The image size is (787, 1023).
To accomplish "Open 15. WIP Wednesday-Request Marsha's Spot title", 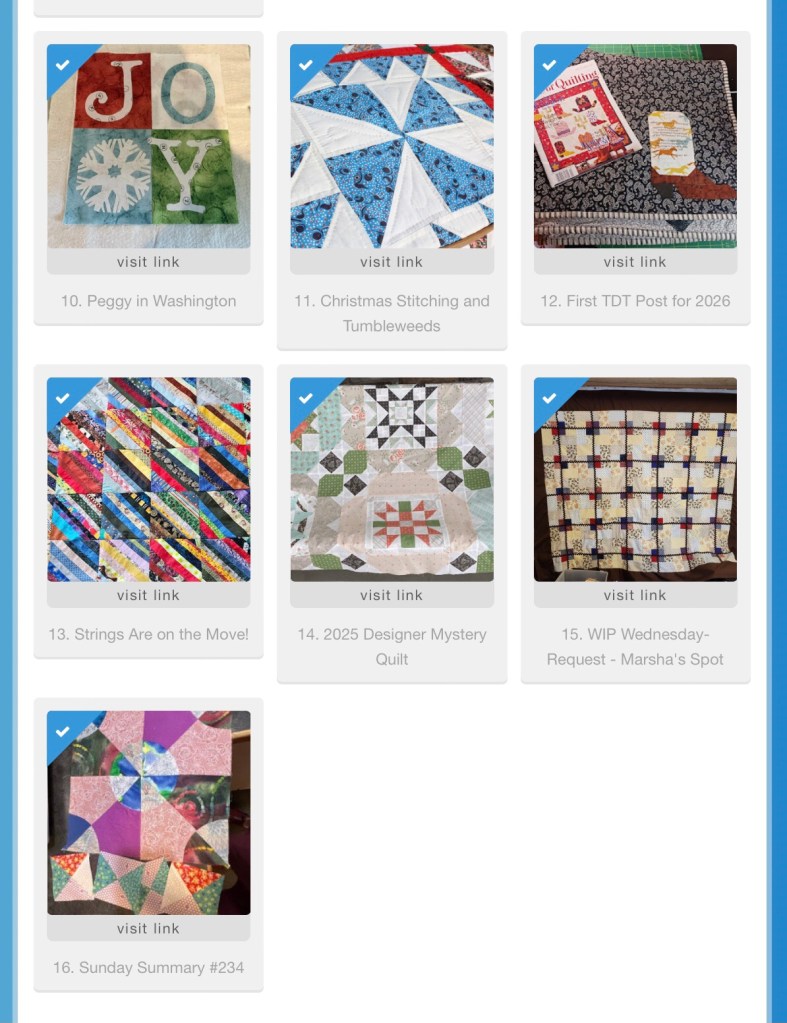I will click(636, 647).
